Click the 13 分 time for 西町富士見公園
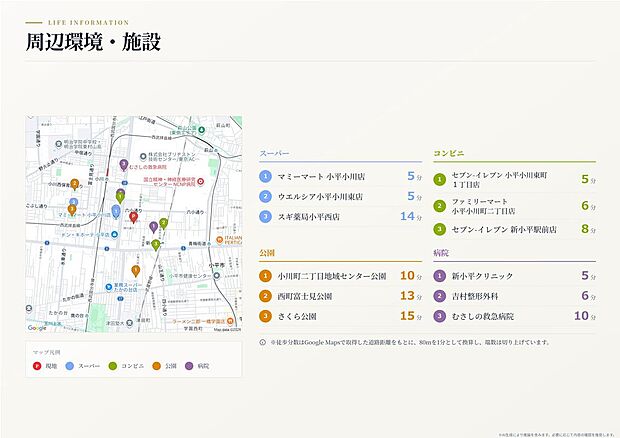The width and height of the screenshot is (620, 438). pyautogui.click(x=411, y=296)
